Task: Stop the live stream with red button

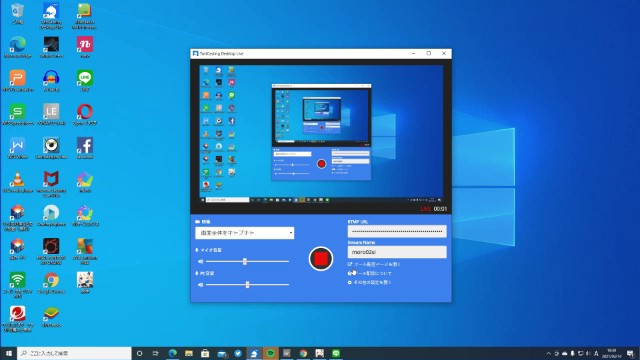Action: [321, 259]
